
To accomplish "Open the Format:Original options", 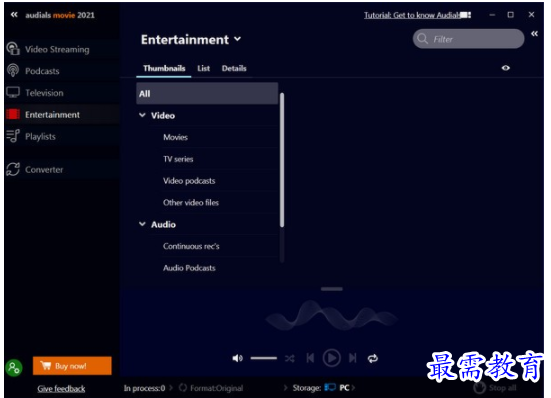I will [x=216, y=388].
